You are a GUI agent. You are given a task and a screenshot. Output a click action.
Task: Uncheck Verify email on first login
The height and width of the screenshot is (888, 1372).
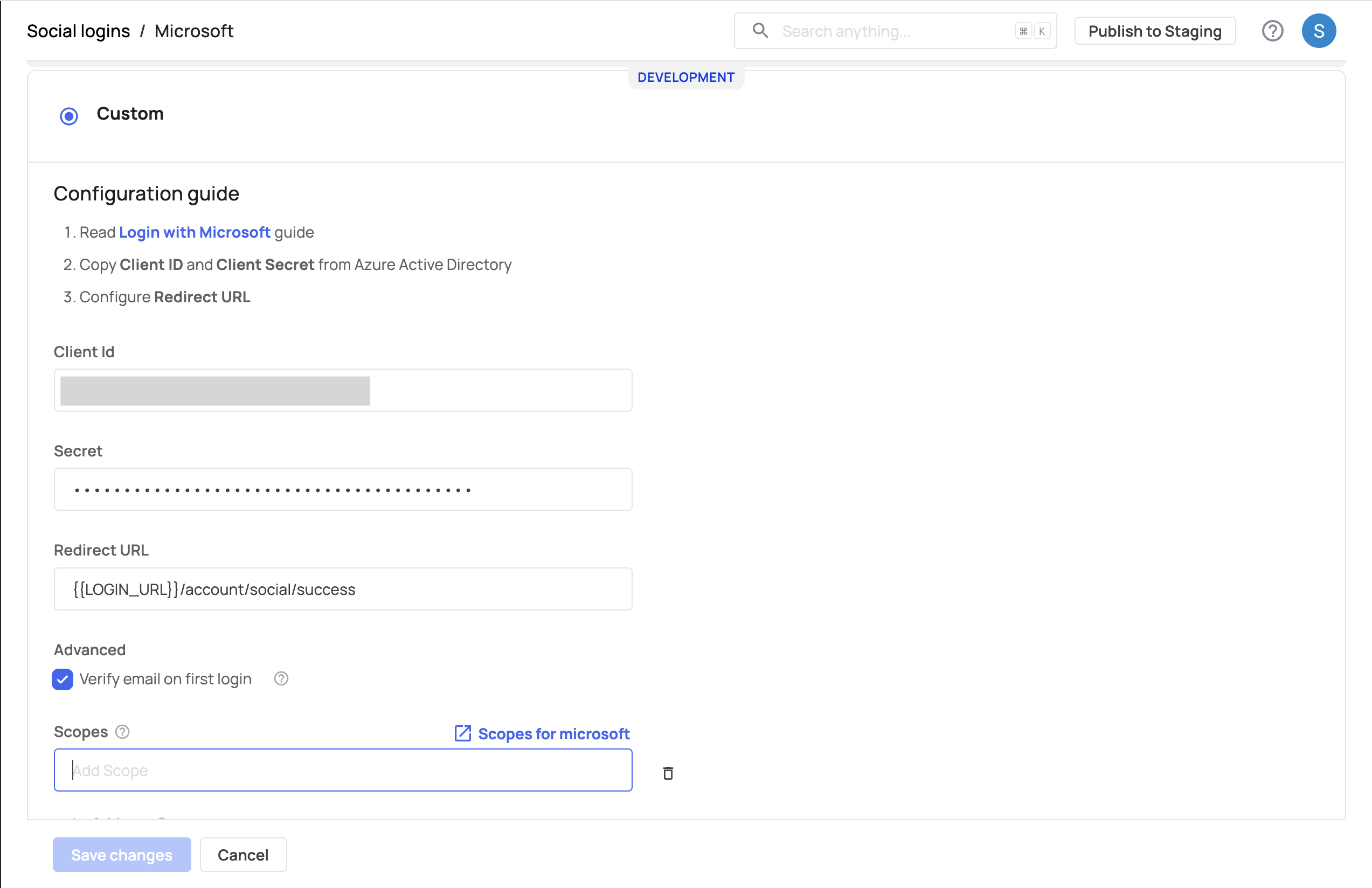pyautogui.click(x=63, y=679)
